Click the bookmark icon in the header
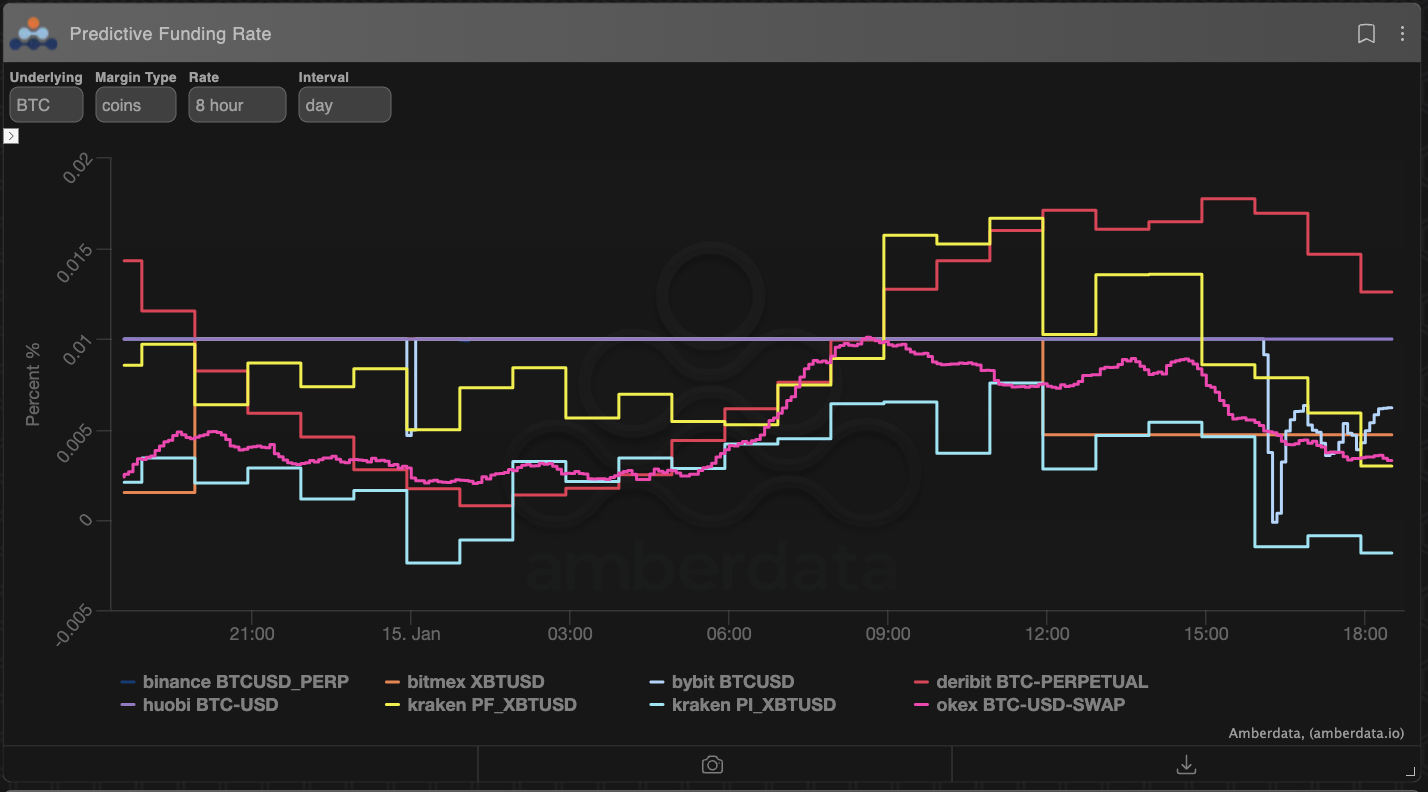Screen dimensions: 1428x792 coord(1366,34)
